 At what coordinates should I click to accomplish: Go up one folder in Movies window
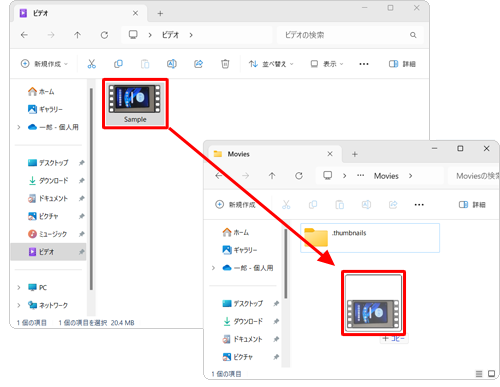272,176
